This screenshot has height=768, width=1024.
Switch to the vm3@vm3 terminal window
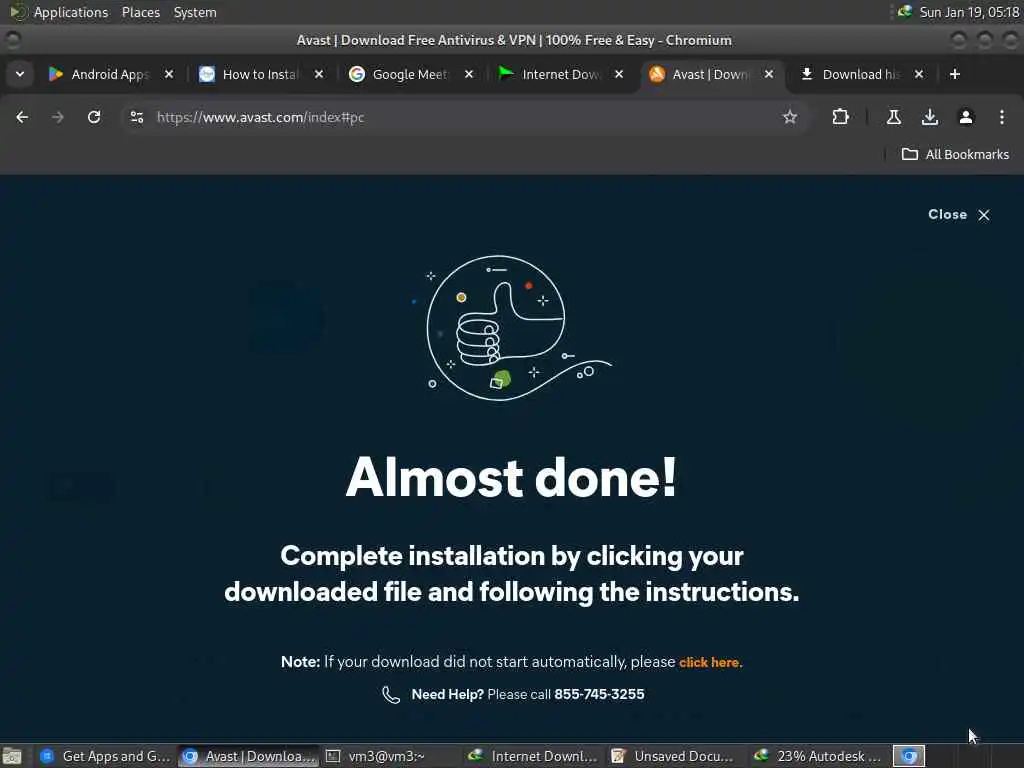coord(392,756)
